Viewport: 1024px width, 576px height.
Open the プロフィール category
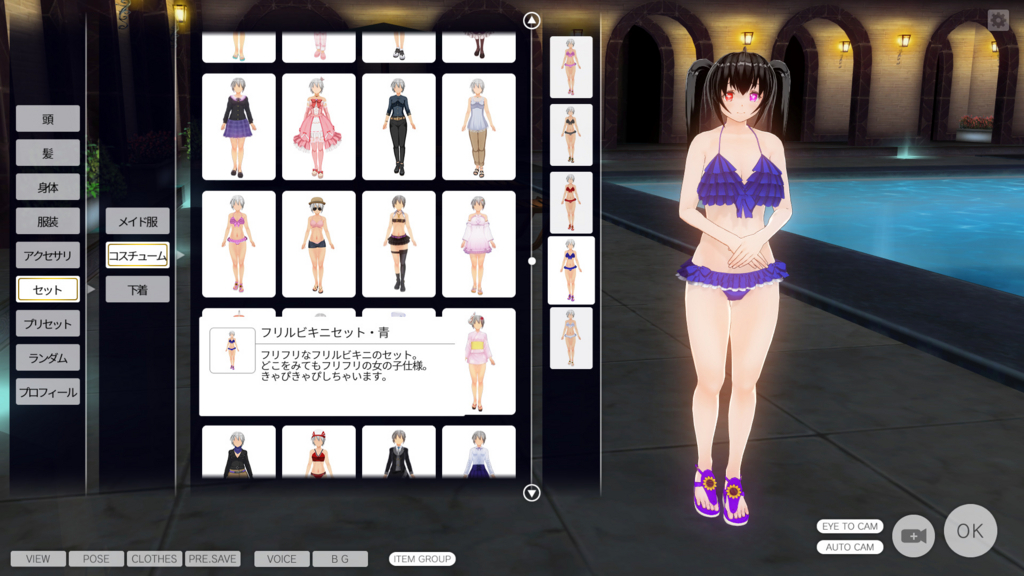tap(48, 392)
